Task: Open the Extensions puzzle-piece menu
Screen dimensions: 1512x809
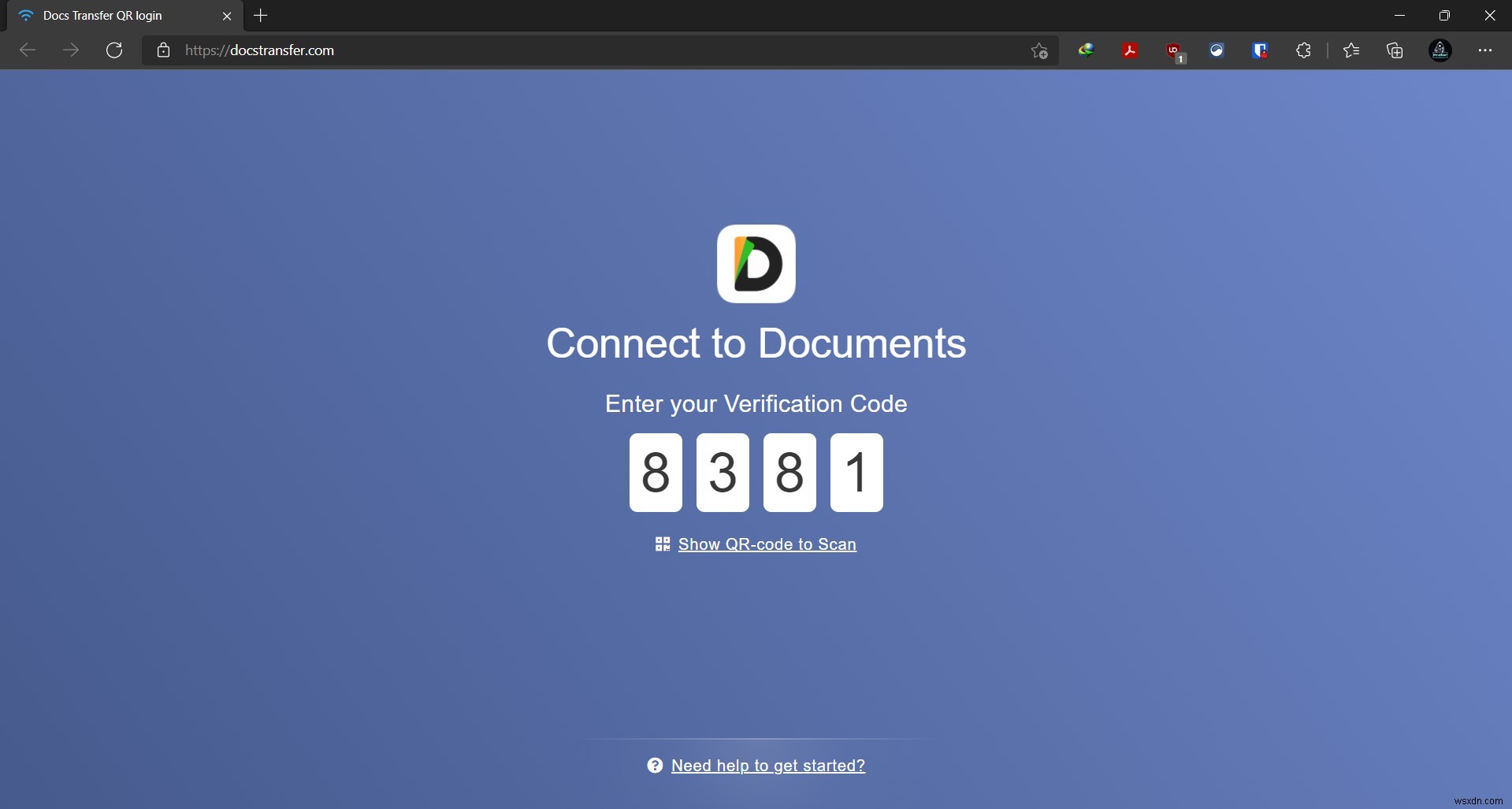Action: click(1303, 50)
